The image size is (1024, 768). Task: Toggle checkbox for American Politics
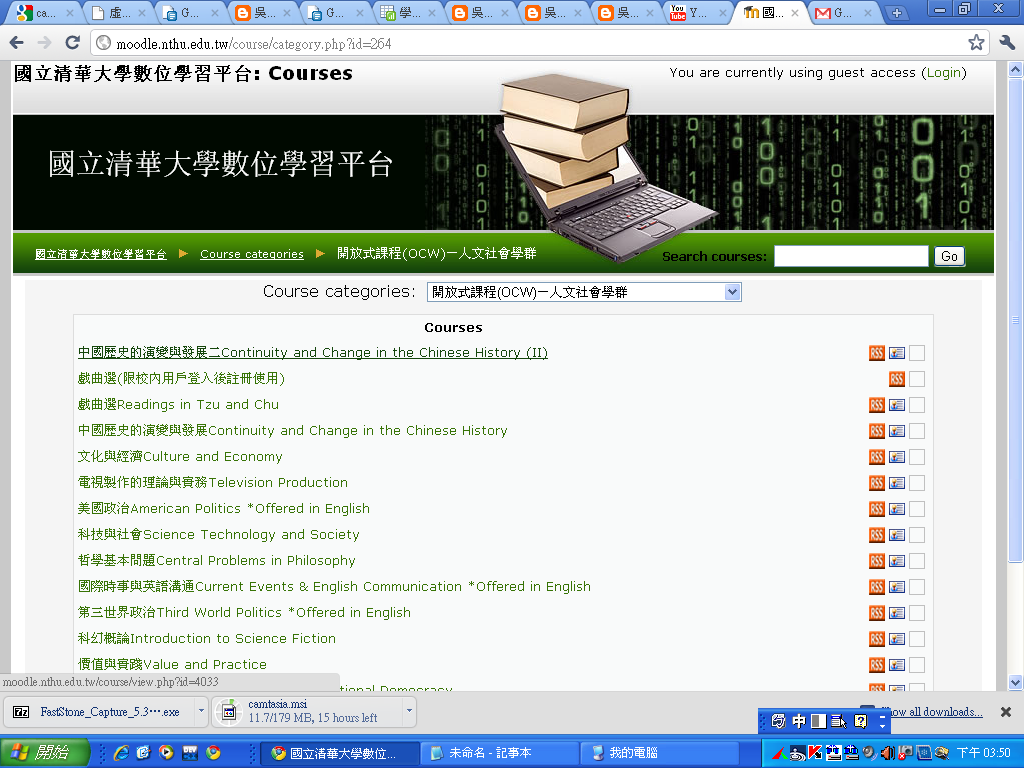click(x=917, y=509)
